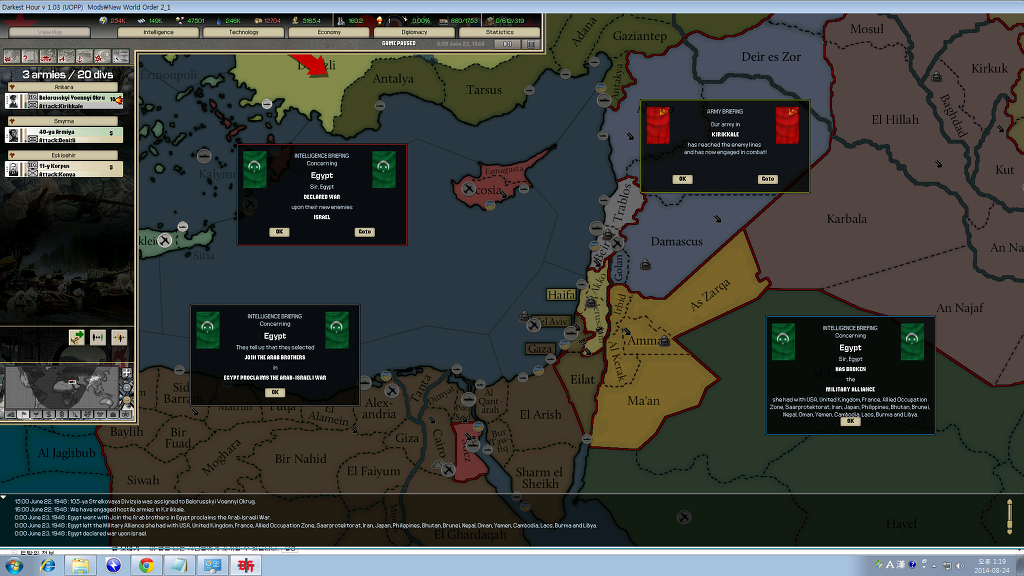The image size is (1024, 576).
Task: Click the unit marker on Crete near Sitia
Action: pos(165,240)
